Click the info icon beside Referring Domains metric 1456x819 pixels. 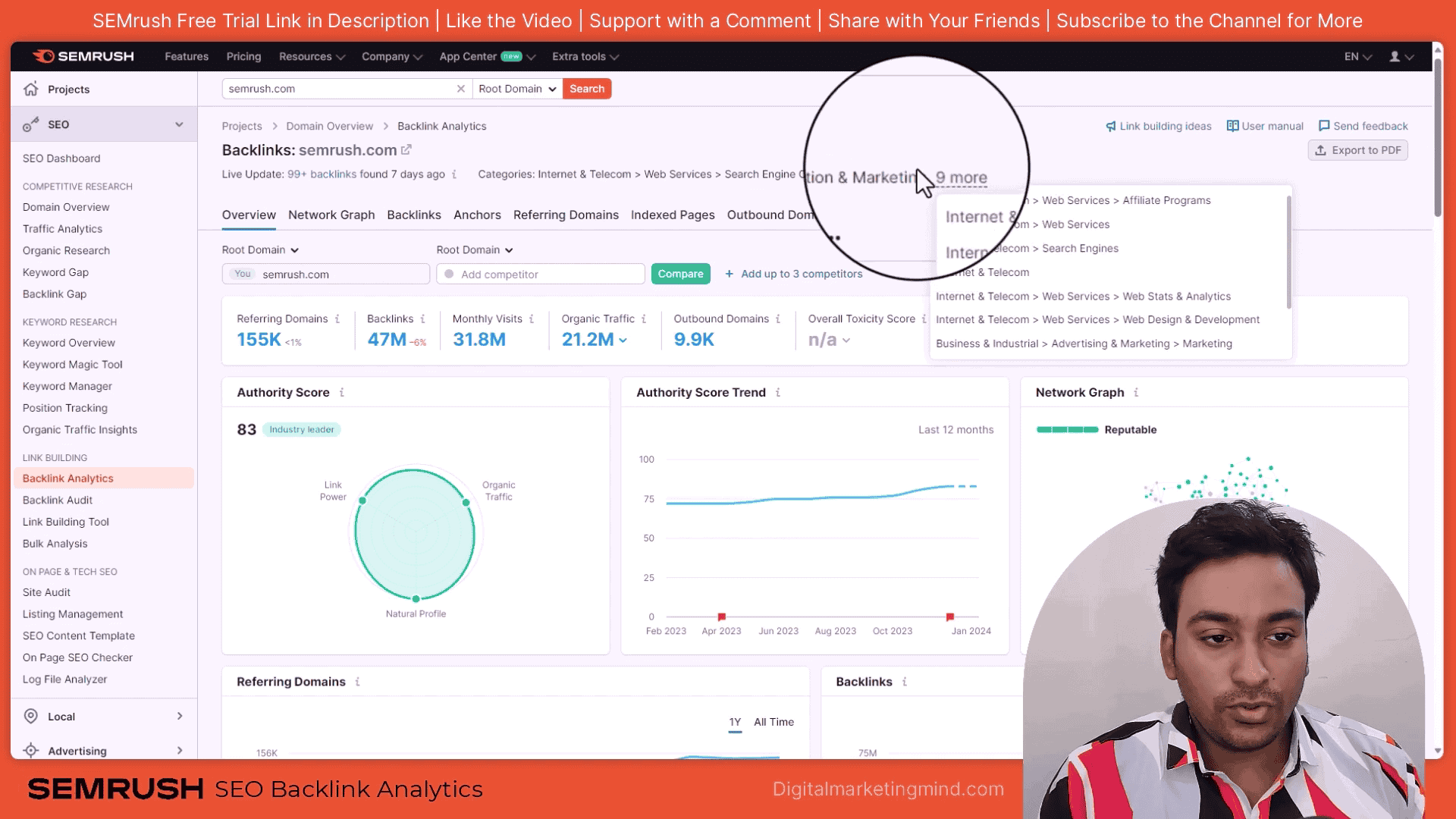click(x=337, y=319)
